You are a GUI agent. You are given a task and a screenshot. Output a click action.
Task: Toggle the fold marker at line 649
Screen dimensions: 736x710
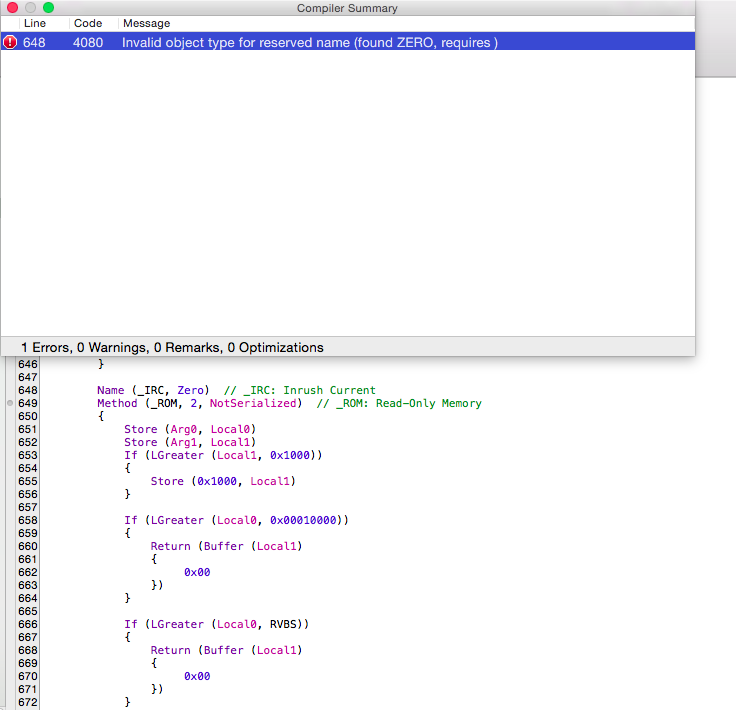pos(10,403)
